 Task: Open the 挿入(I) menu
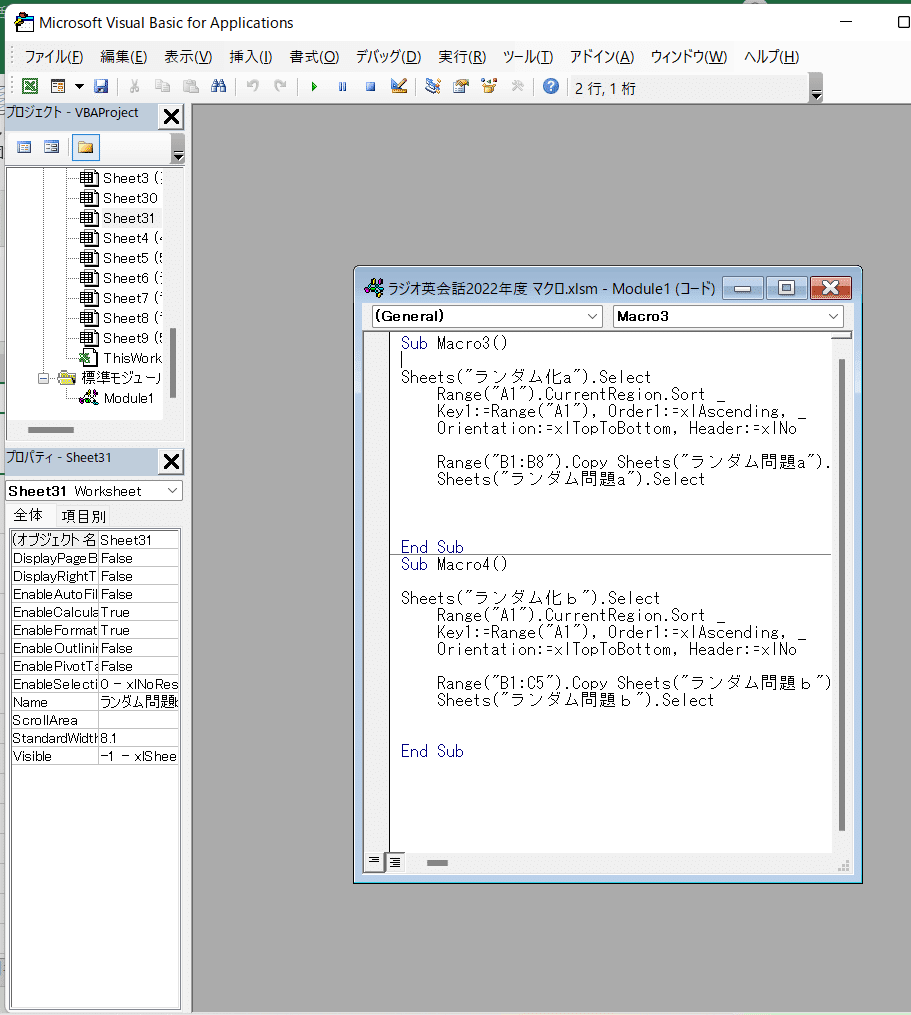pyautogui.click(x=251, y=57)
